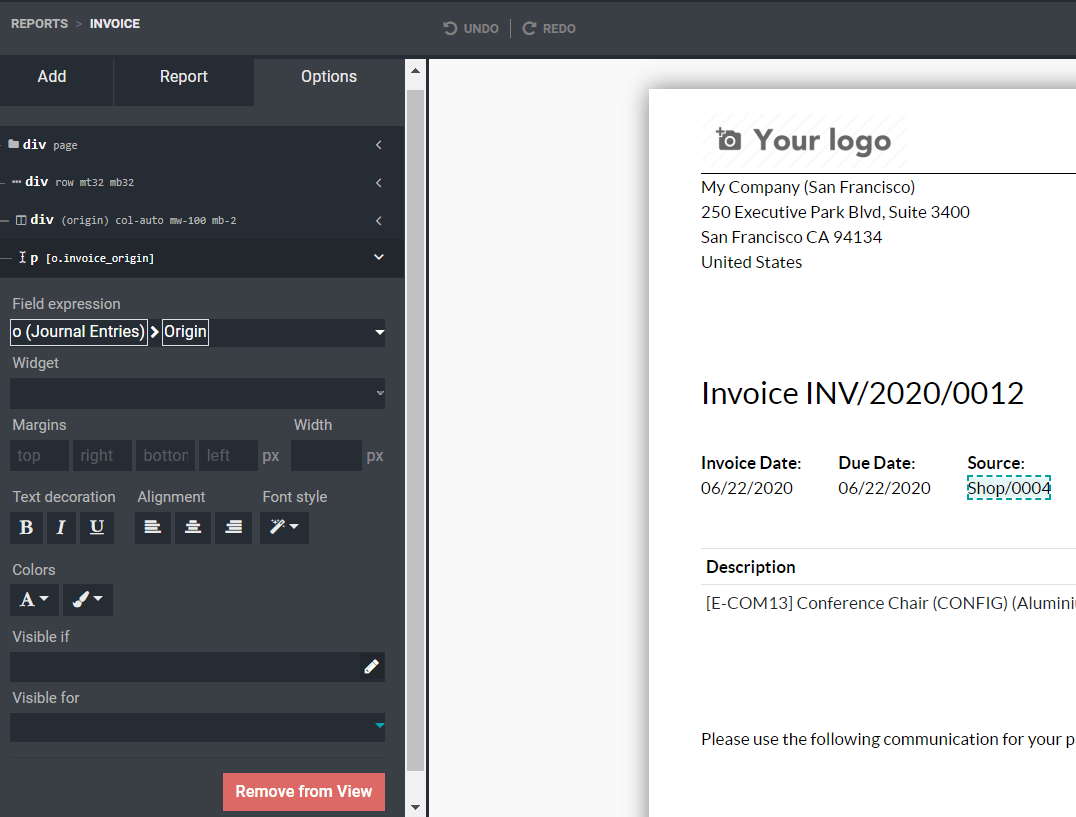
Task: Toggle underline text decoration
Action: pos(96,528)
